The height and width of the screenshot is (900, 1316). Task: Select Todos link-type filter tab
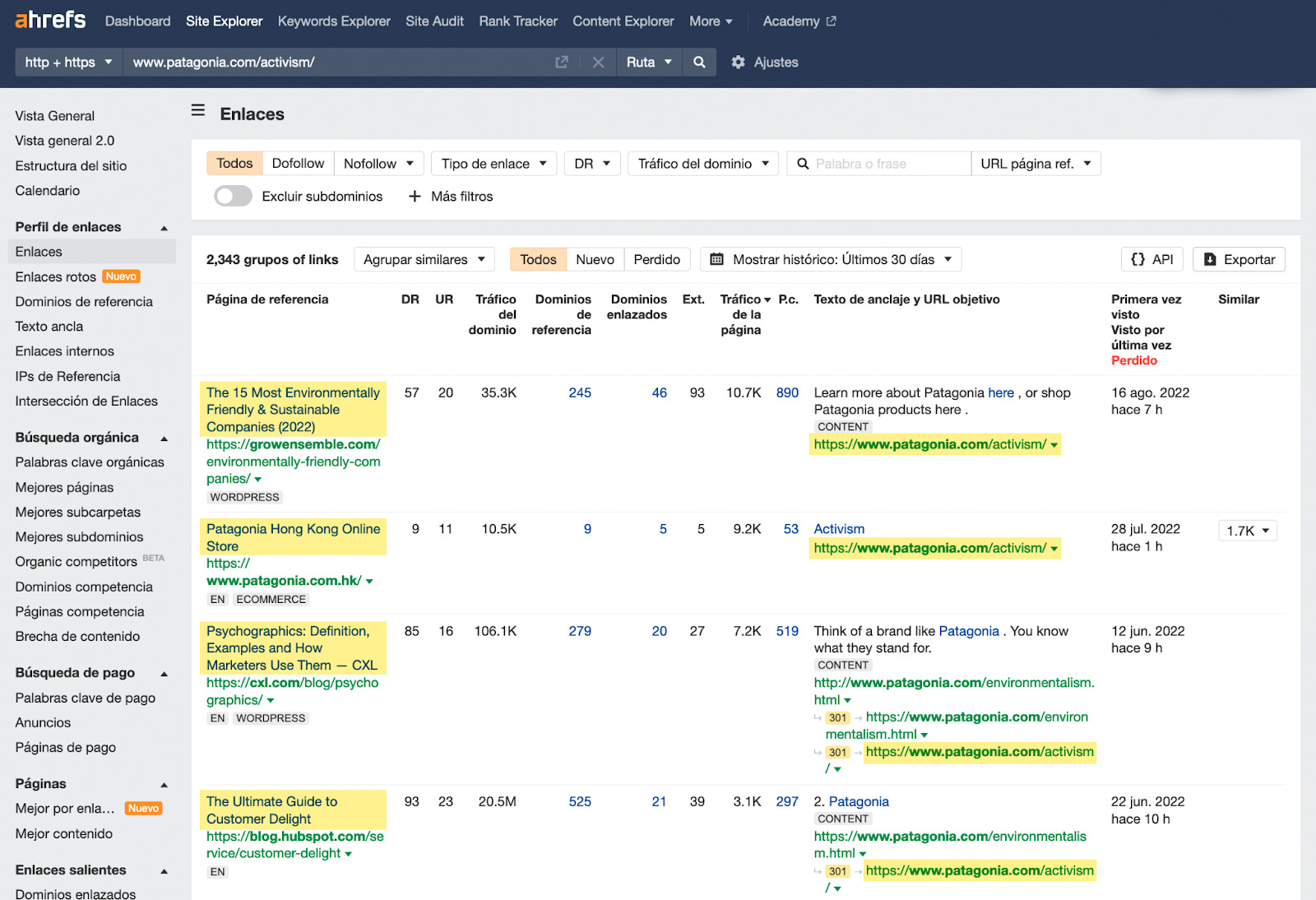pyautogui.click(x=234, y=164)
